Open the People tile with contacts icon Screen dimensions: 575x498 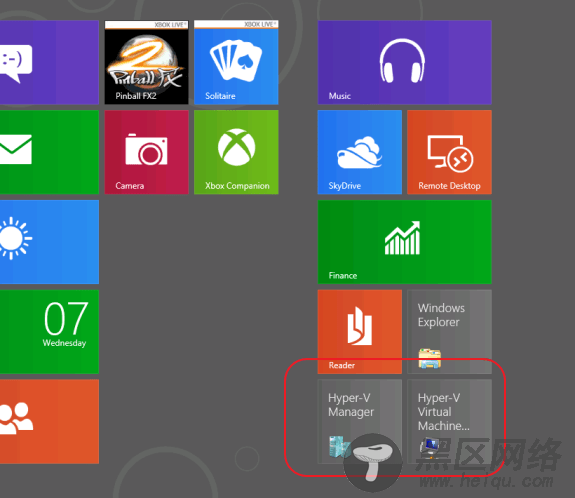tap(49, 422)
